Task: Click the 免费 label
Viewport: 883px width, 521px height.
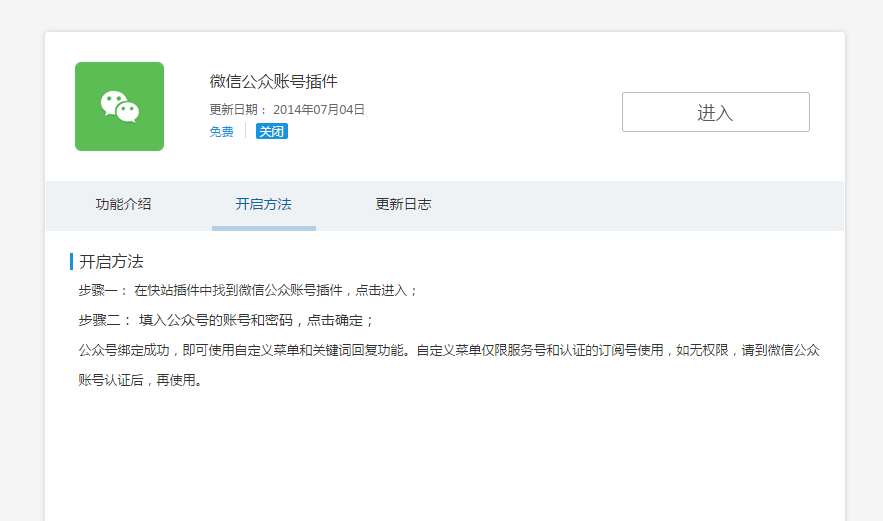Action: [221, 132]
